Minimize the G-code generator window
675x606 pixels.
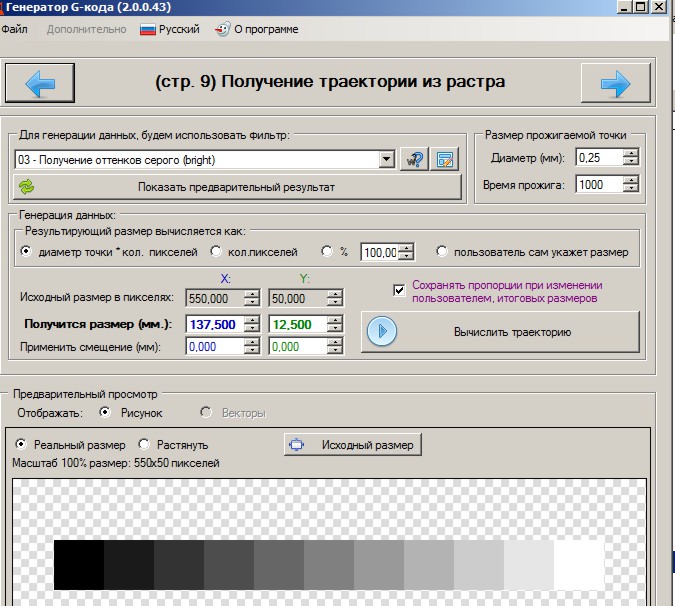(x=624, y=6)
